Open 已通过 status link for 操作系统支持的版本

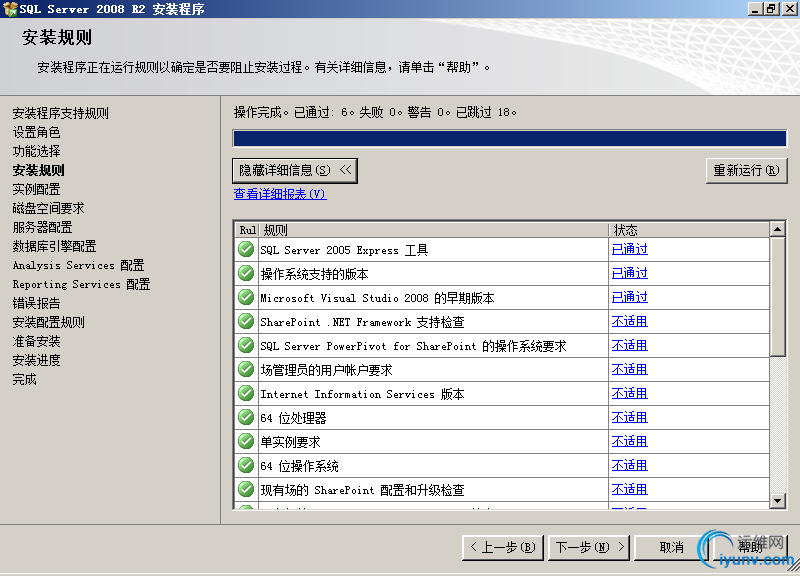[630, 273]
